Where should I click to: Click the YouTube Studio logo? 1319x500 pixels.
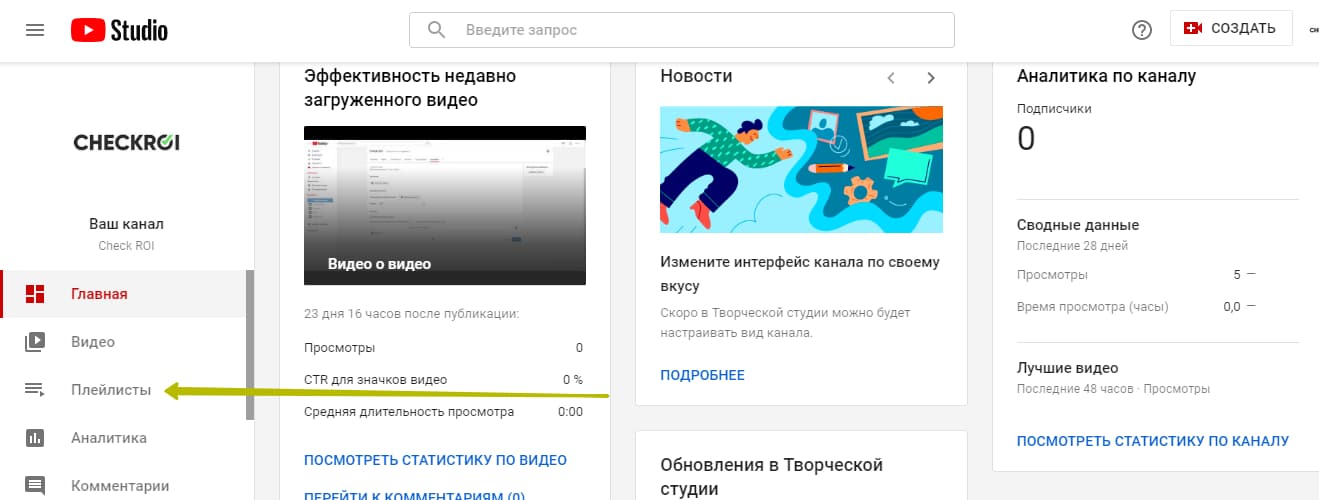[x=119, y=30]
